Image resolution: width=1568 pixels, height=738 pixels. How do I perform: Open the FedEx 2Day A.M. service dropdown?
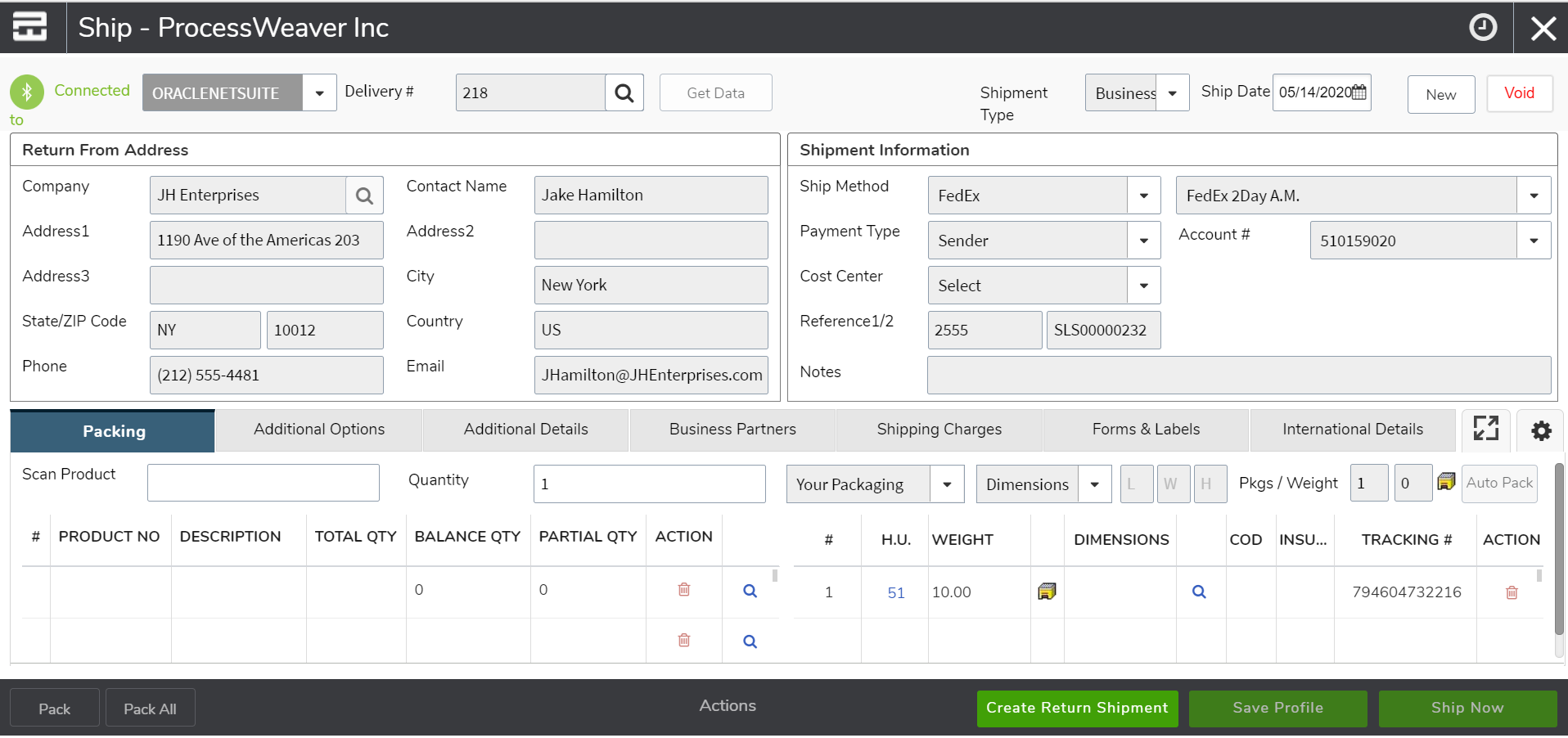1533,196
